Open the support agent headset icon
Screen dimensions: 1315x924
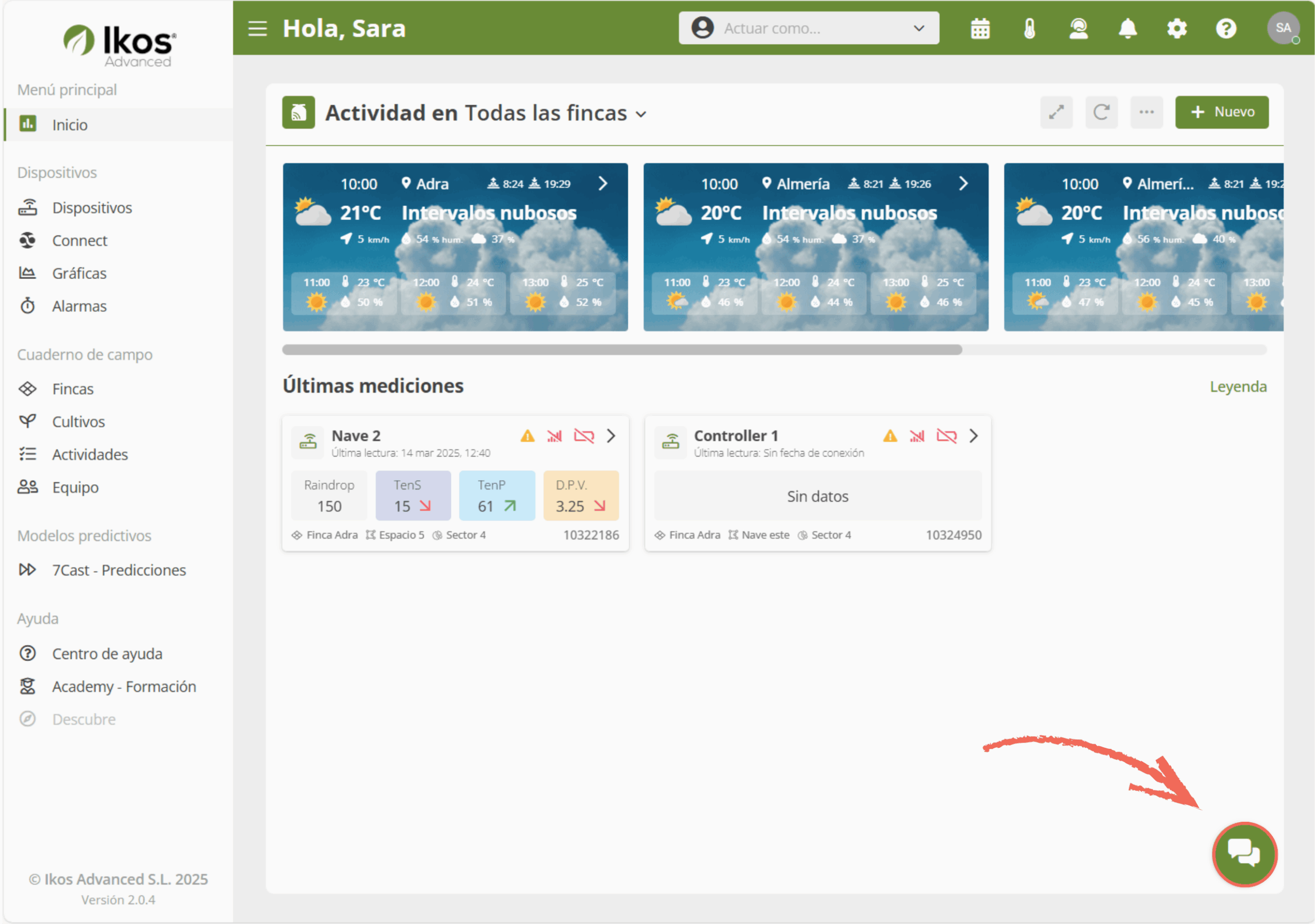coord(1079,28)
